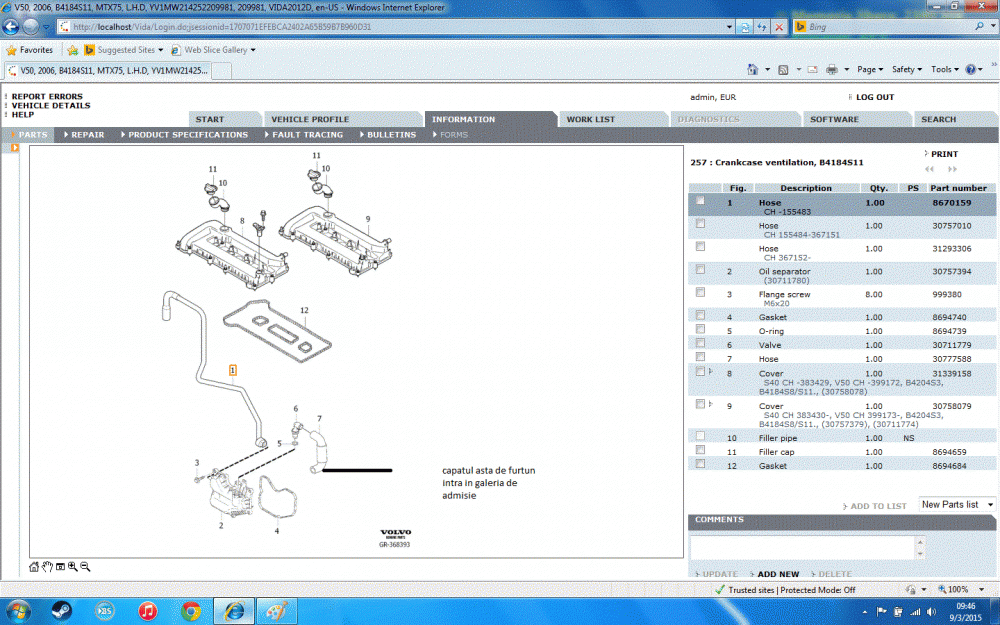This screenshot has width=1000, height=625.
Task: Open Google Chrome from the taskbar
Action: 191,611
